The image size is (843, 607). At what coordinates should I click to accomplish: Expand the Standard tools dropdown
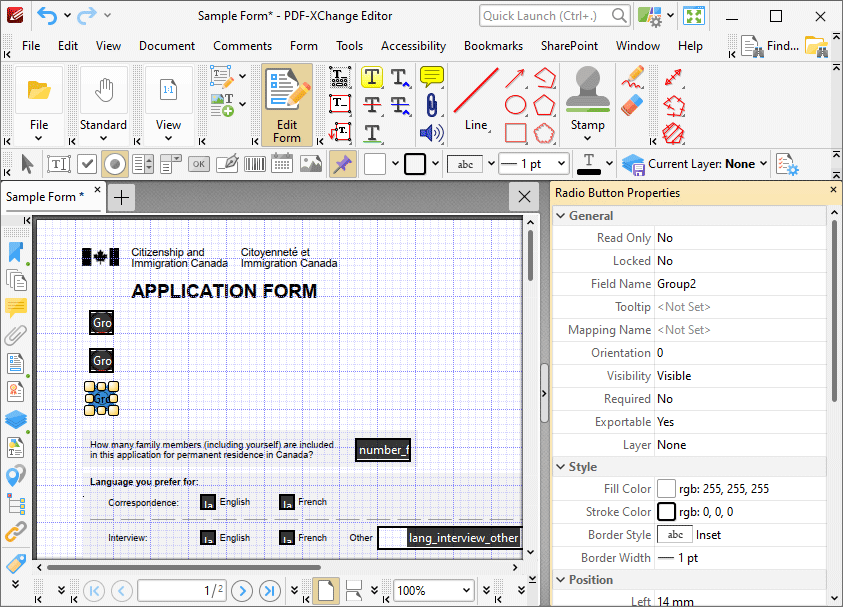pos(103,139)
